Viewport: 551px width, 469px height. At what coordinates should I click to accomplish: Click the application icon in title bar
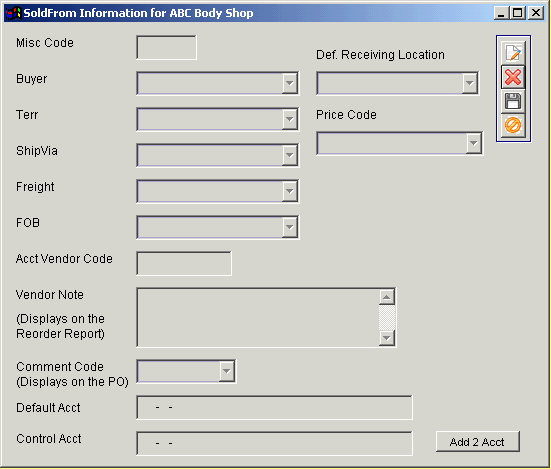point(13,13)
